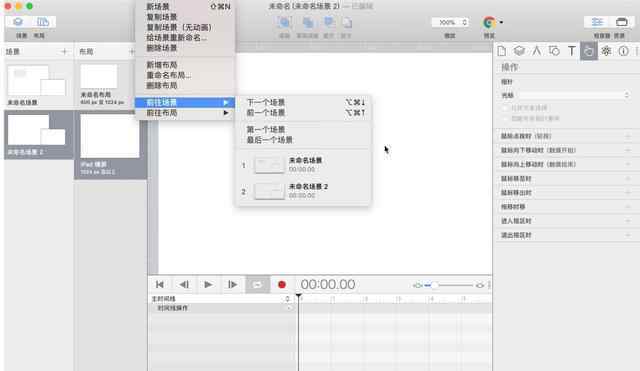Open the preview browser dropdown arrow
Viewport: 640px width, 371px height.
(501, 22)
